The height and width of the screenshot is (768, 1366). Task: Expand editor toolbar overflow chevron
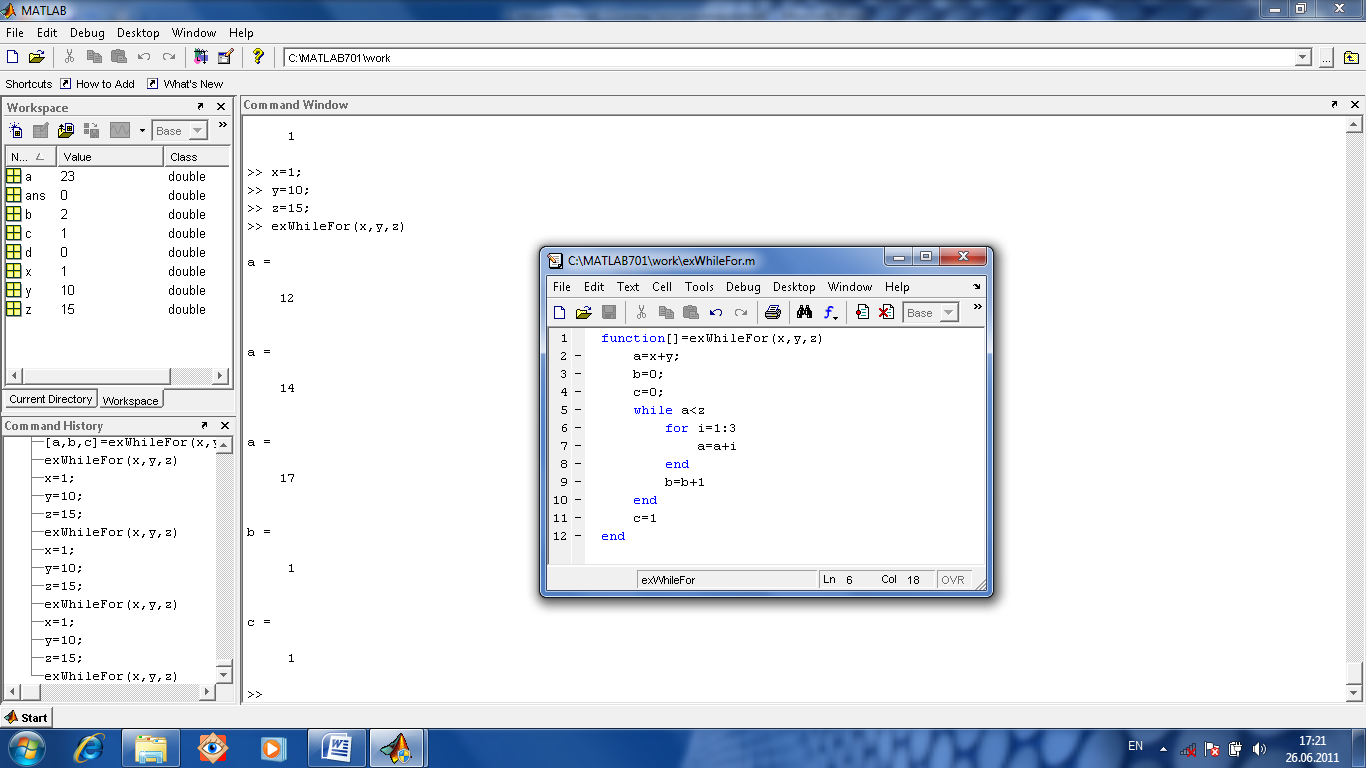point(977,308)
